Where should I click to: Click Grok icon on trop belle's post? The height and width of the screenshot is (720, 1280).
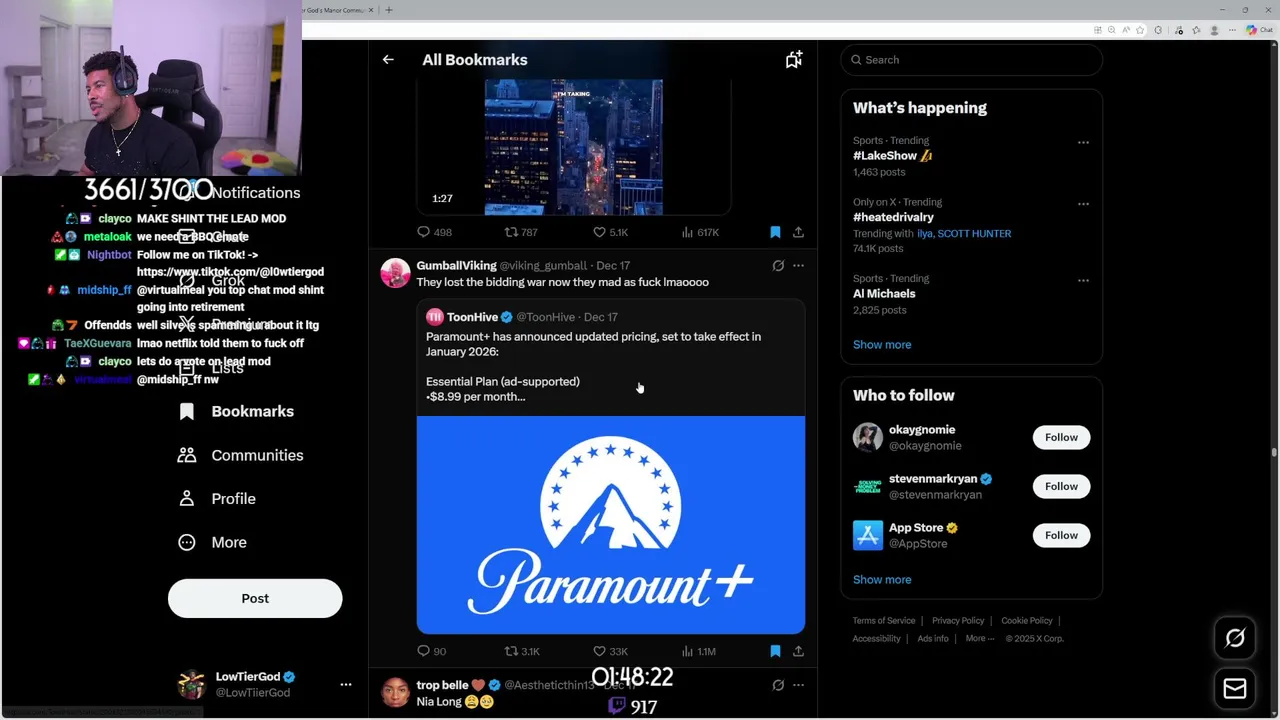pyautogui.click(x=778, y=685)
